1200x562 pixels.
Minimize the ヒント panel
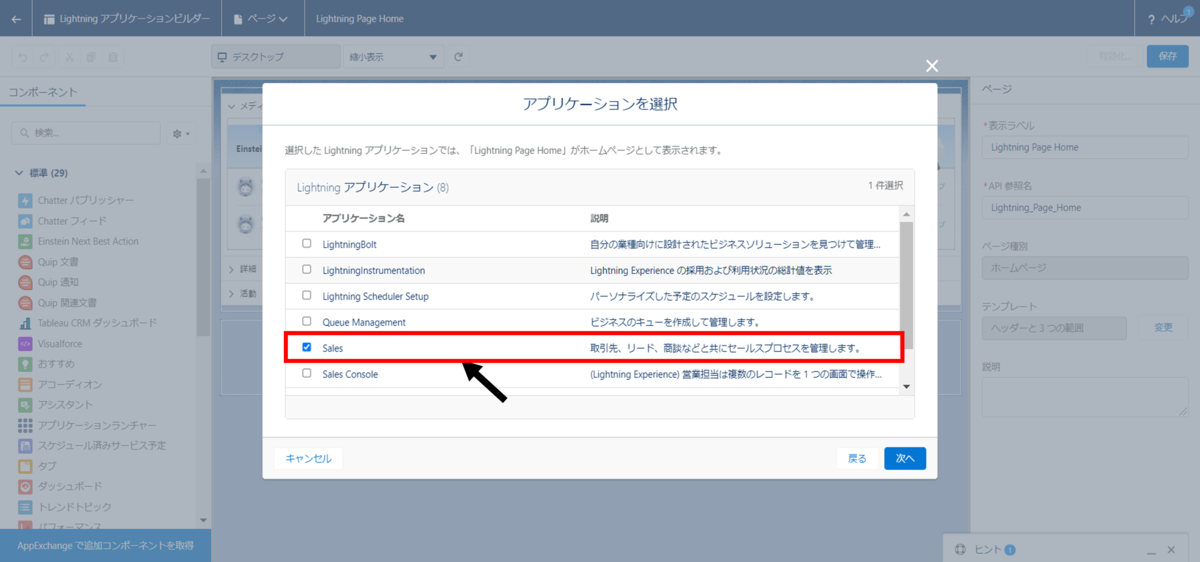coord(1149,551)
